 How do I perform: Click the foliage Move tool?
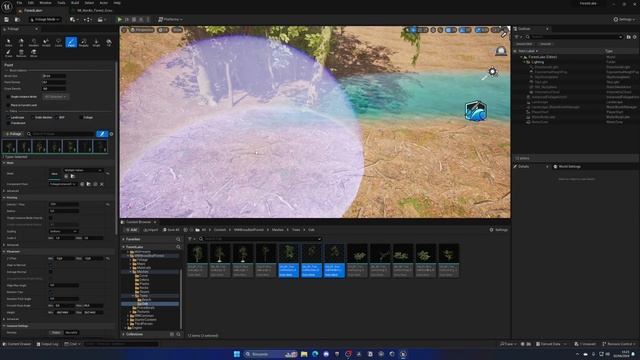pyautogui.click(x=33, y=53)
